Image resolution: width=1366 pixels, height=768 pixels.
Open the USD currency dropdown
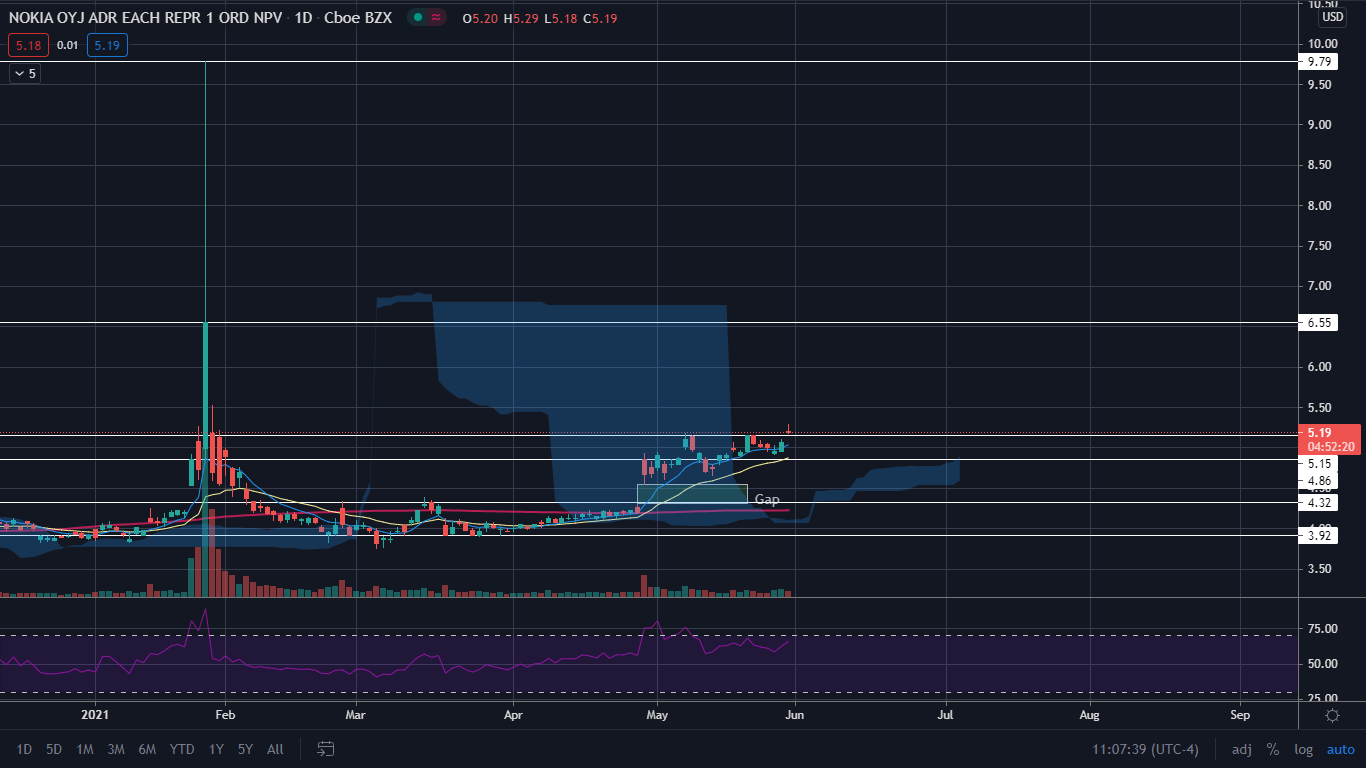pyautogui.click(x=1333, y=17)
